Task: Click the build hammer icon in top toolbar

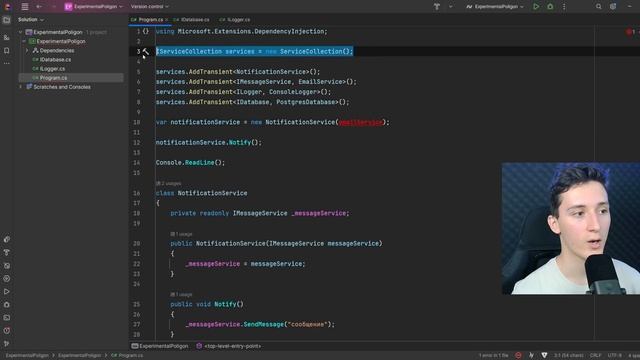Action: (x=437, y=7)
